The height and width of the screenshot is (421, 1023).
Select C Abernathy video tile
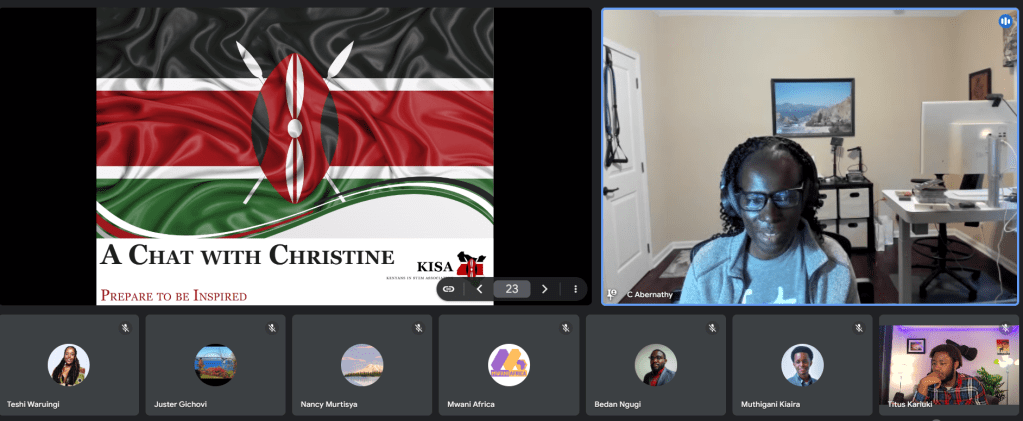(x=810, y=156)
